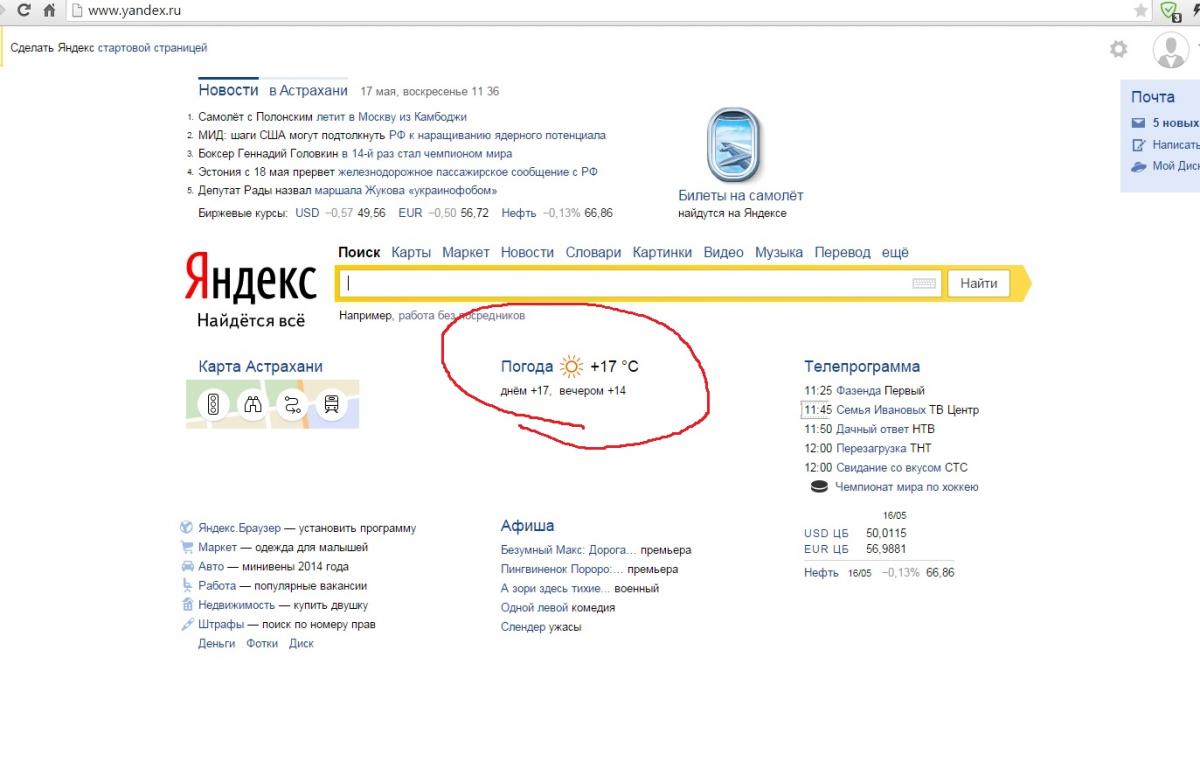Click Yandex Browser globe icon
Image resolution: width=1200 pixels, height=783 pixels.
(186, 528)
